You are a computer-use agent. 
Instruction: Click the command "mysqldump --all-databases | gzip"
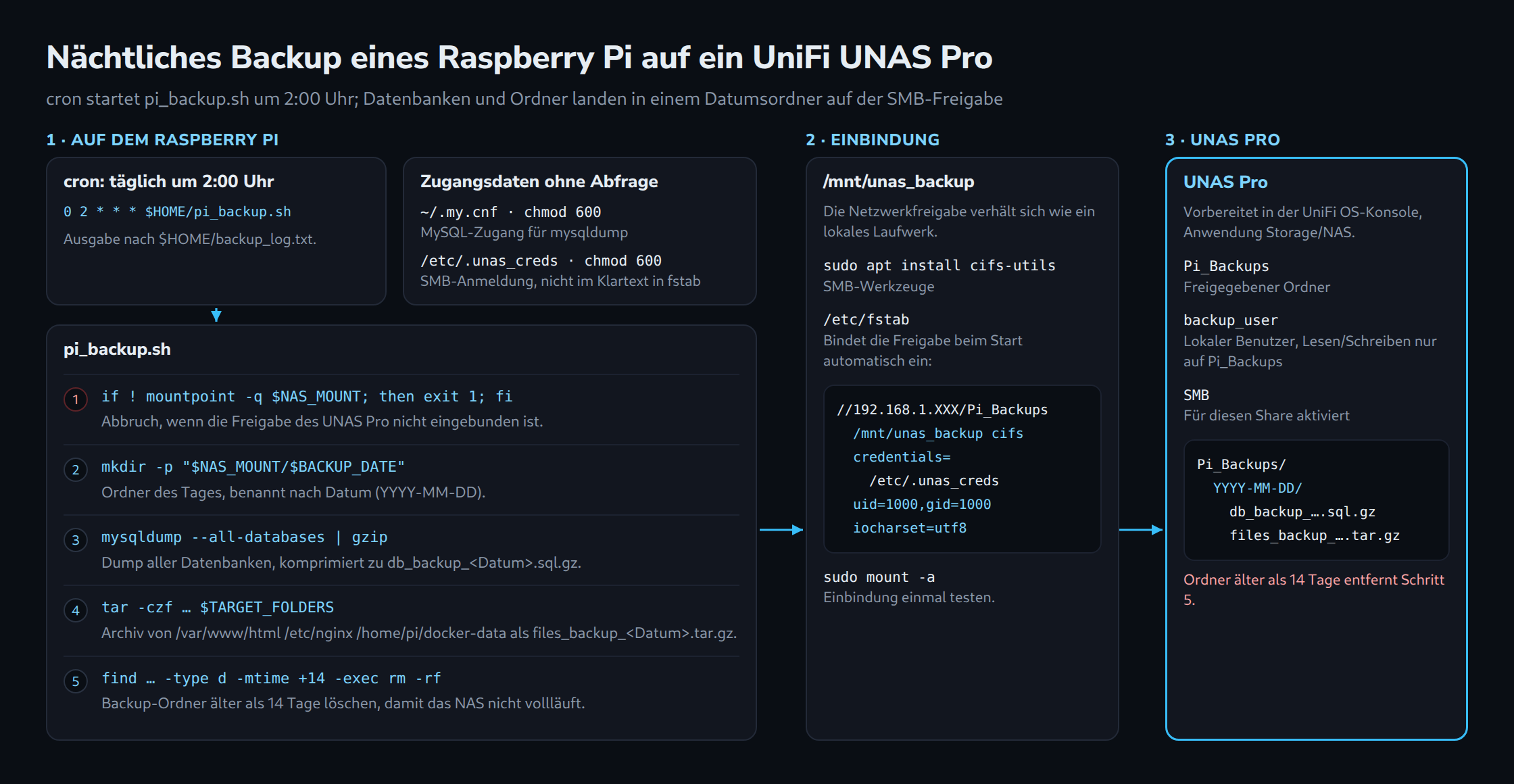tap(245, 537)
